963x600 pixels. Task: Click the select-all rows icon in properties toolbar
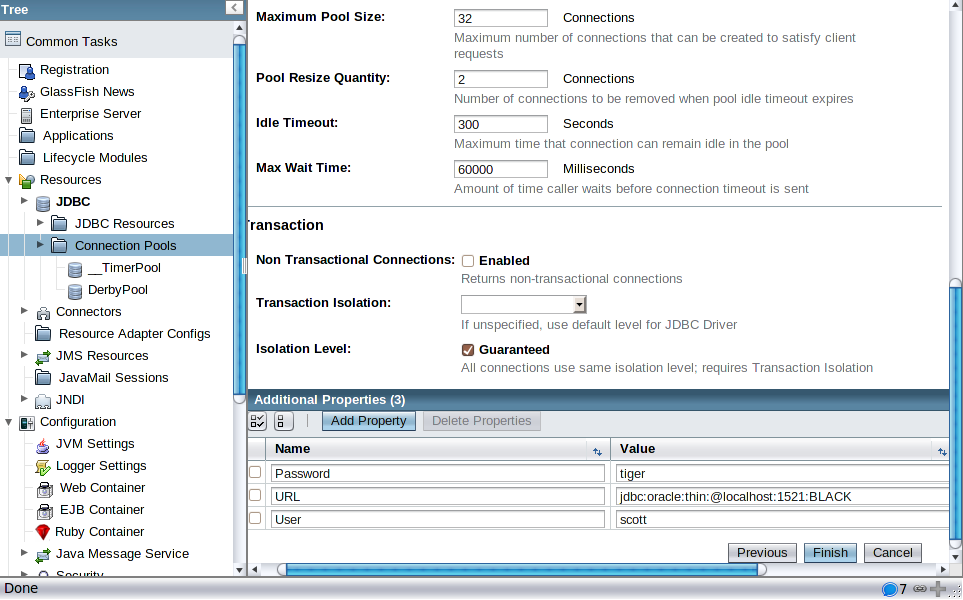point(258,421)
